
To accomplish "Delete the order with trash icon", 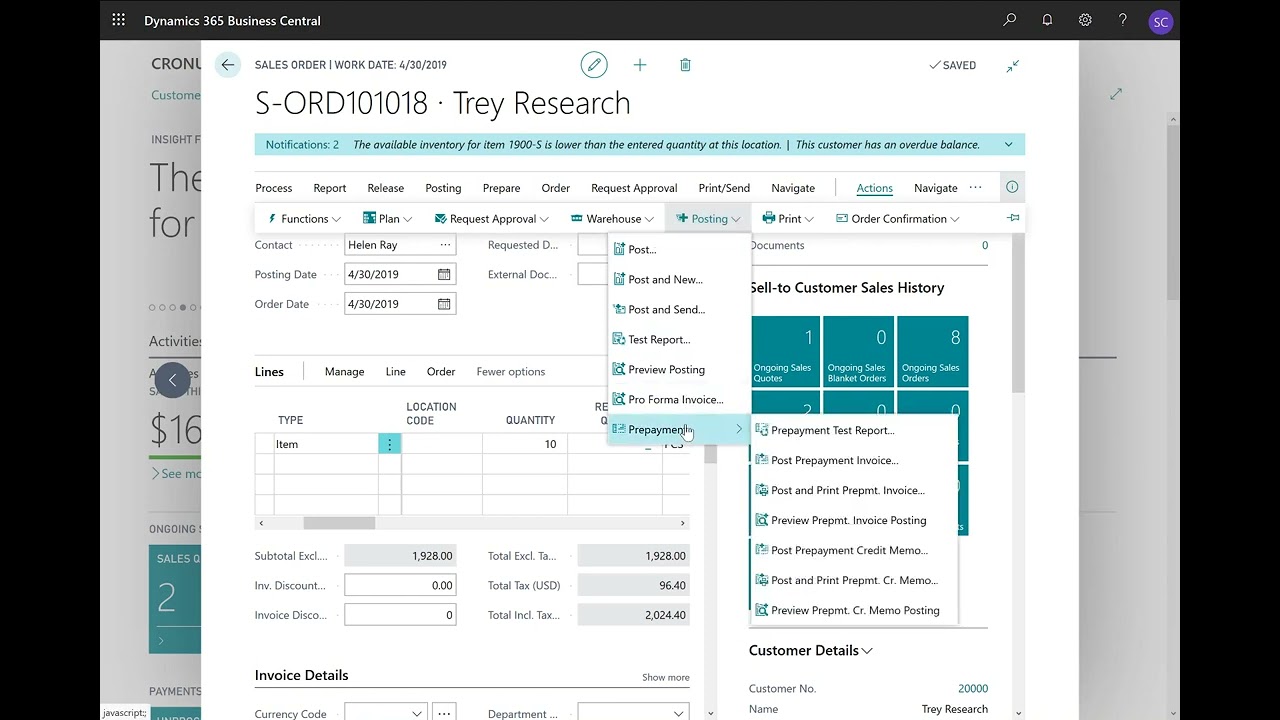I will pyautogui.click(x=685, y=65).
